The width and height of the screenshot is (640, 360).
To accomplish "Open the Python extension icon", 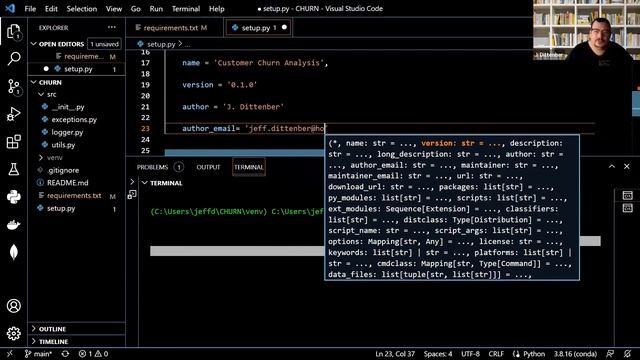I will coord(13,197).
